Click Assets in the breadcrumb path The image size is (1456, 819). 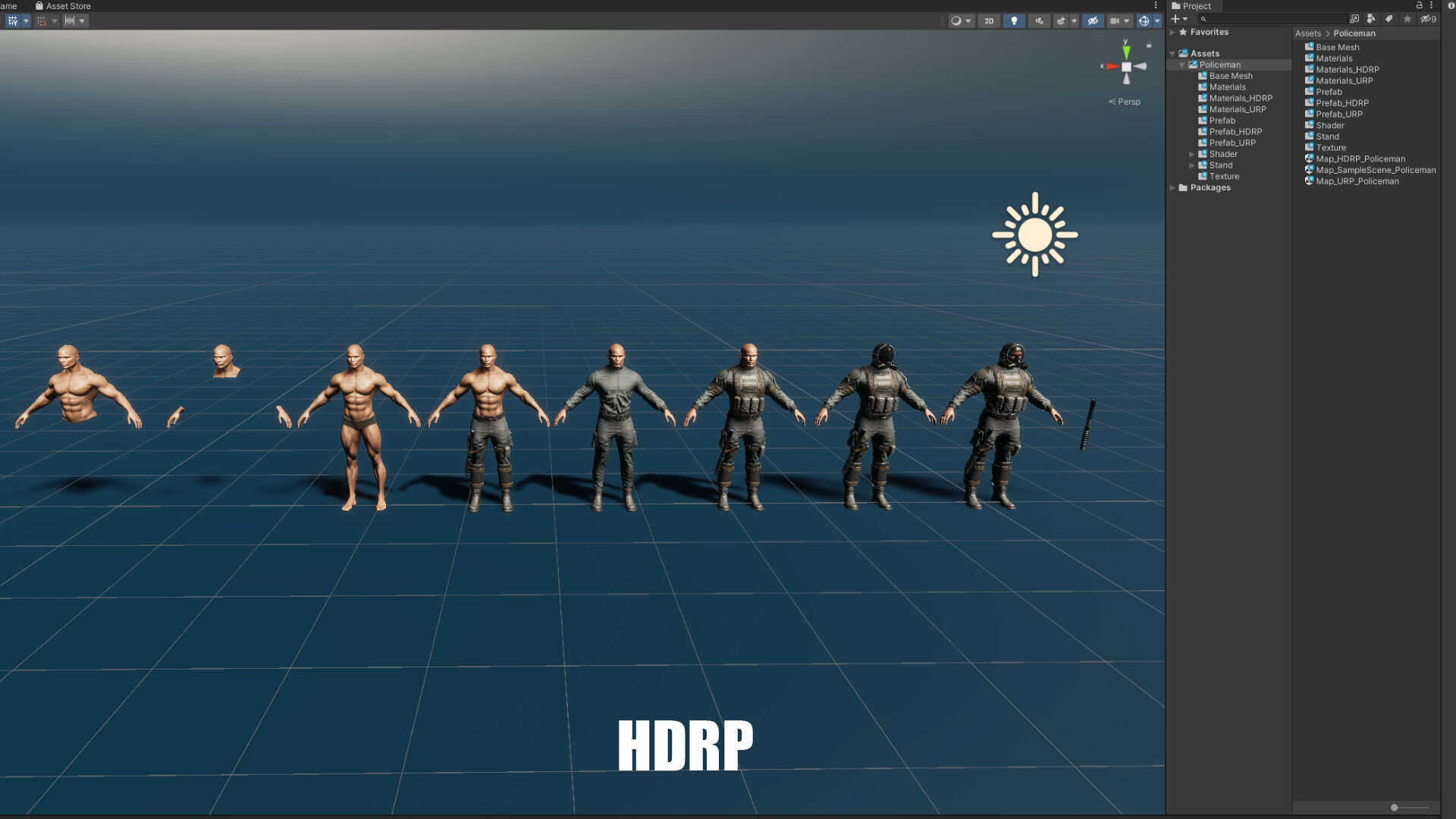[1307, 33]
